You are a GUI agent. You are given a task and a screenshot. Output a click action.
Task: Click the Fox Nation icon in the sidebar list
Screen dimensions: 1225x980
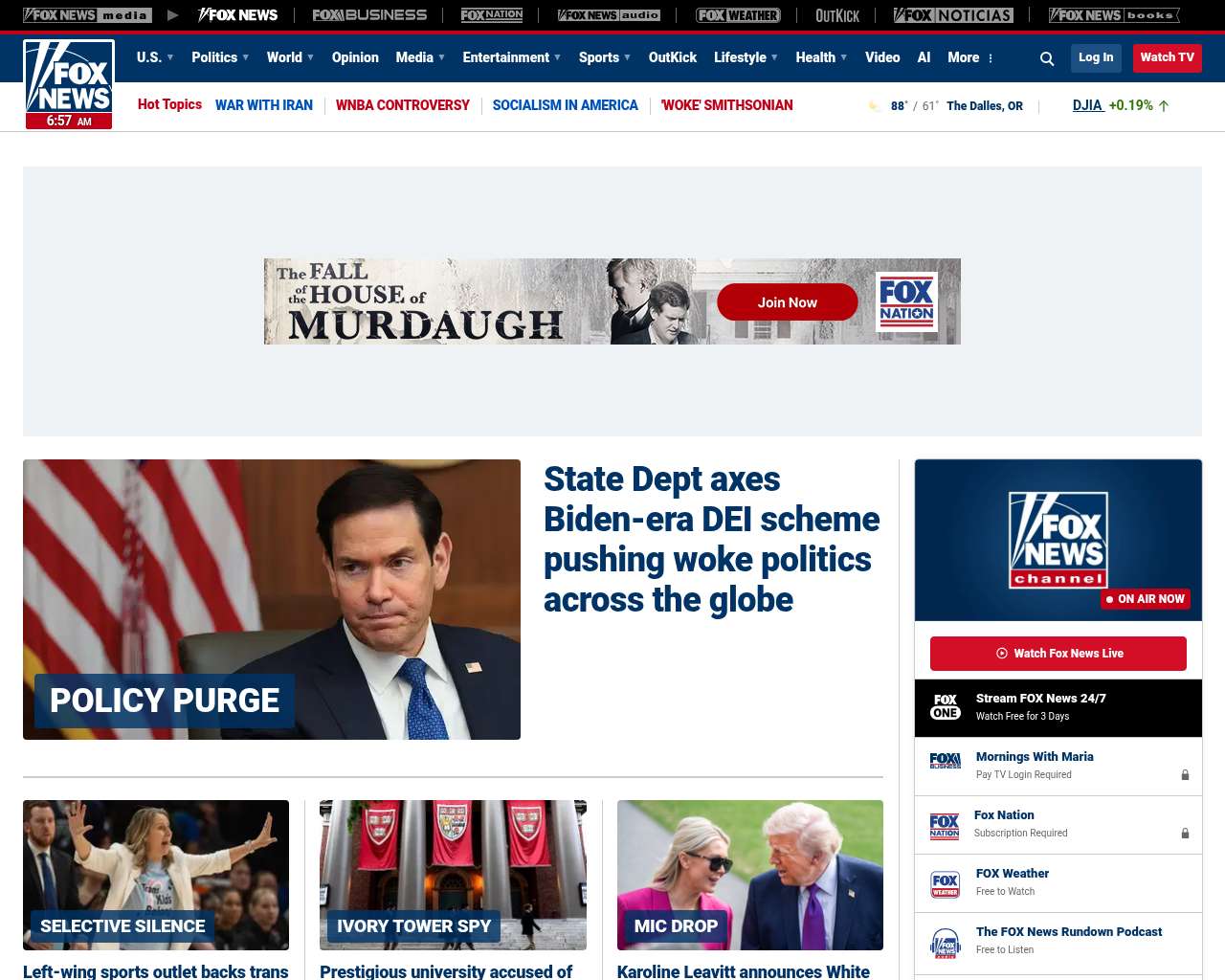945,826
